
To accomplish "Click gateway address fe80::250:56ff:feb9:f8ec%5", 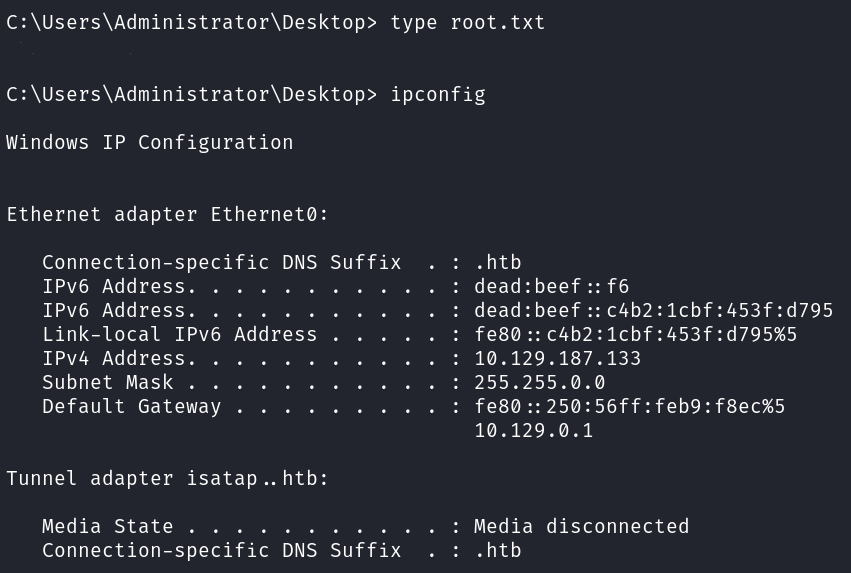I will (x=629, y=406).
